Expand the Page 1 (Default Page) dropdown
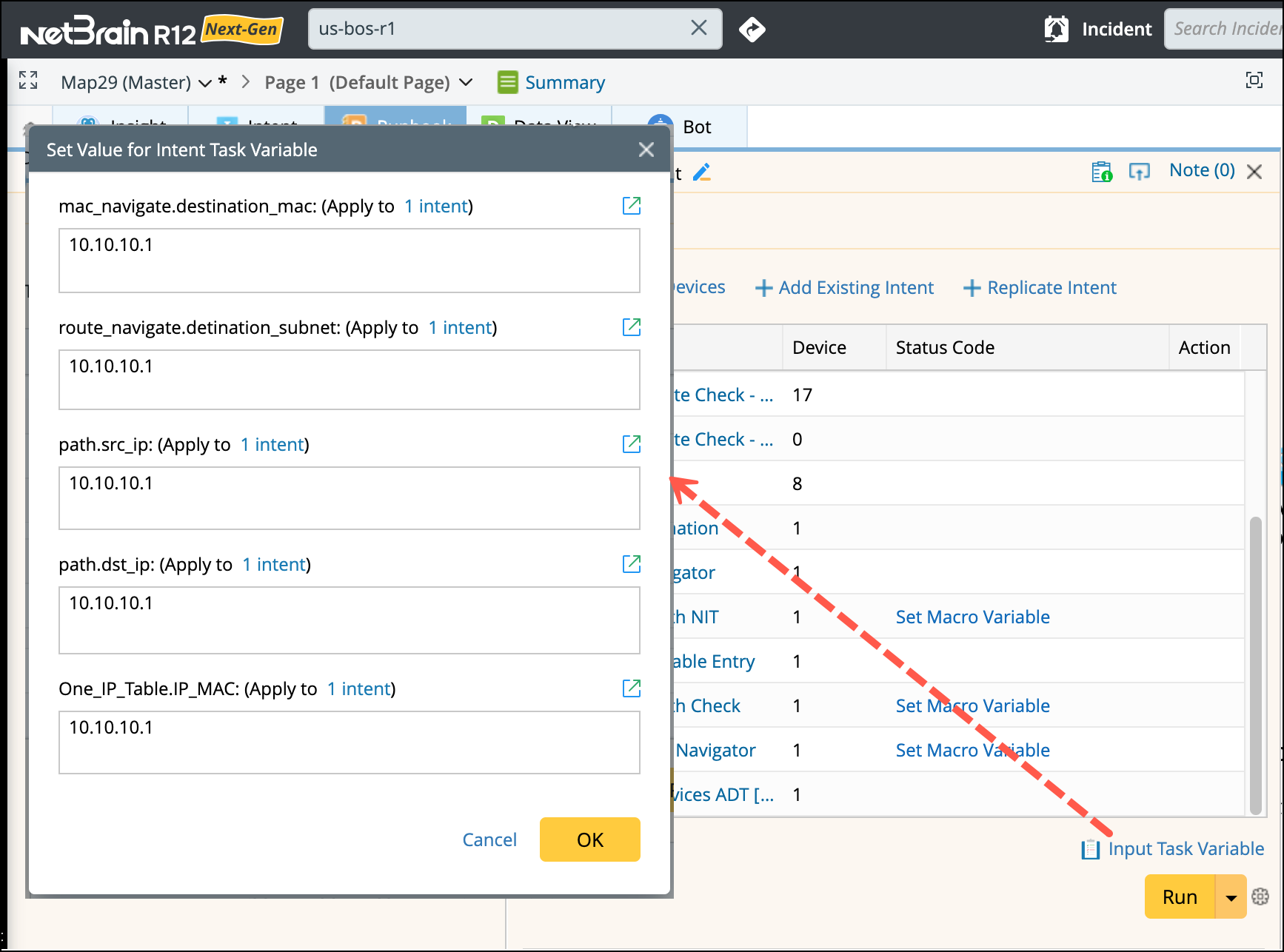The image size is (1284, 952). (466, 82)
